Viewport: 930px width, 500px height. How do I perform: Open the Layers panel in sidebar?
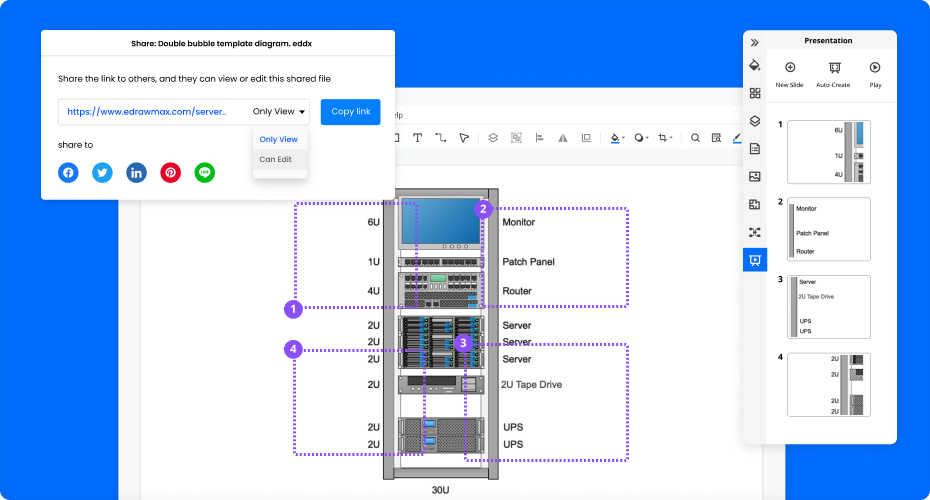click(x=755, y=121)
